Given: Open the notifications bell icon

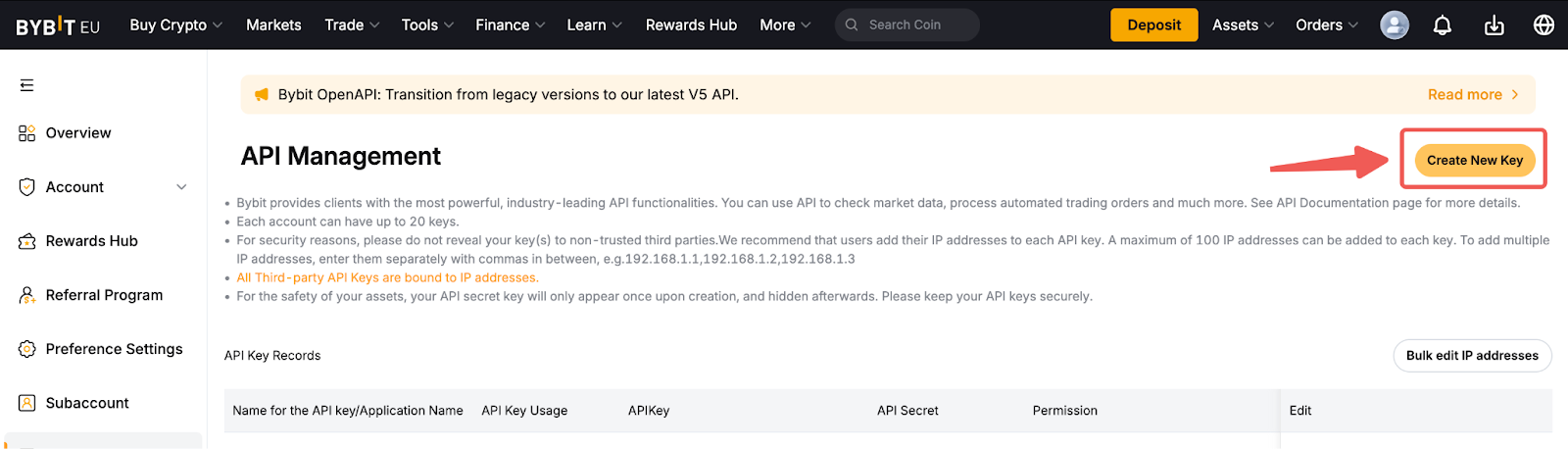Looking at the screenshot, I should pyautogui.click(x=1442, y=25).
